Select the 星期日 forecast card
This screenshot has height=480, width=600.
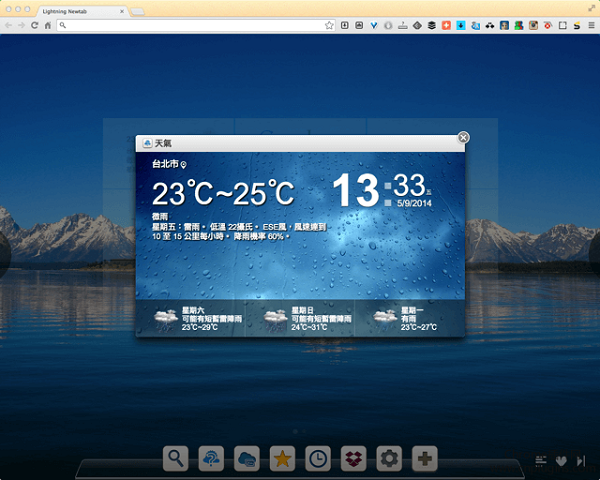[x=300, y=318]
